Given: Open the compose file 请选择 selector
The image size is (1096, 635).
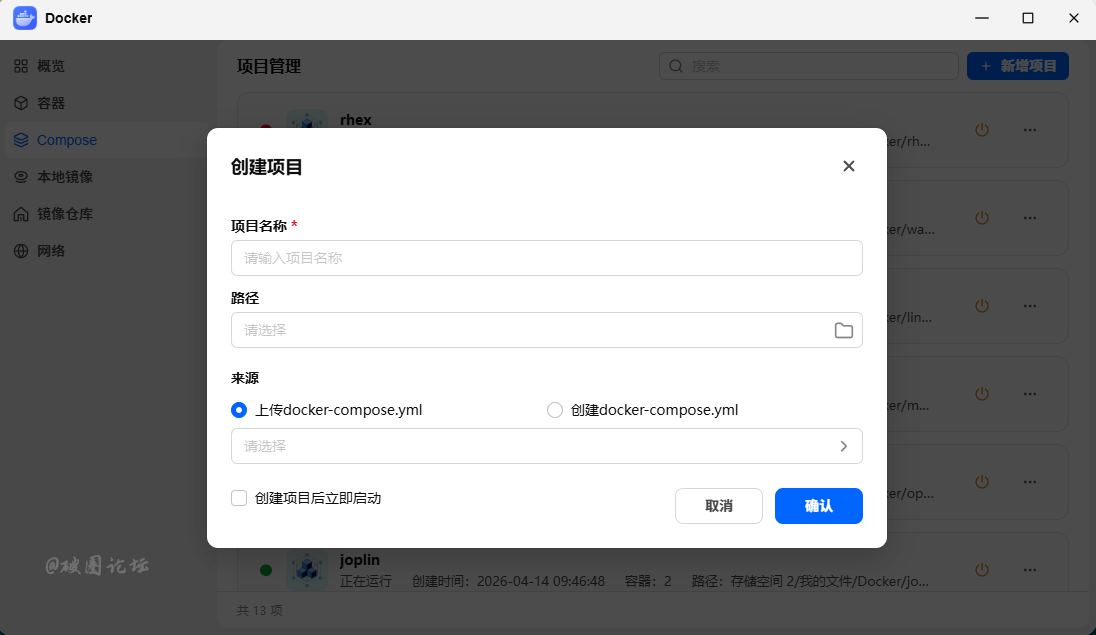Looking at the screenshot, I should [547, 446].
